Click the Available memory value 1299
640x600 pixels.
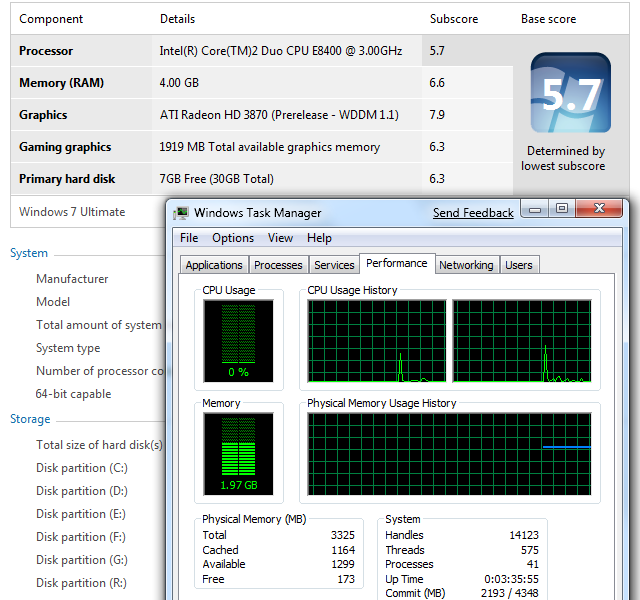343,564
